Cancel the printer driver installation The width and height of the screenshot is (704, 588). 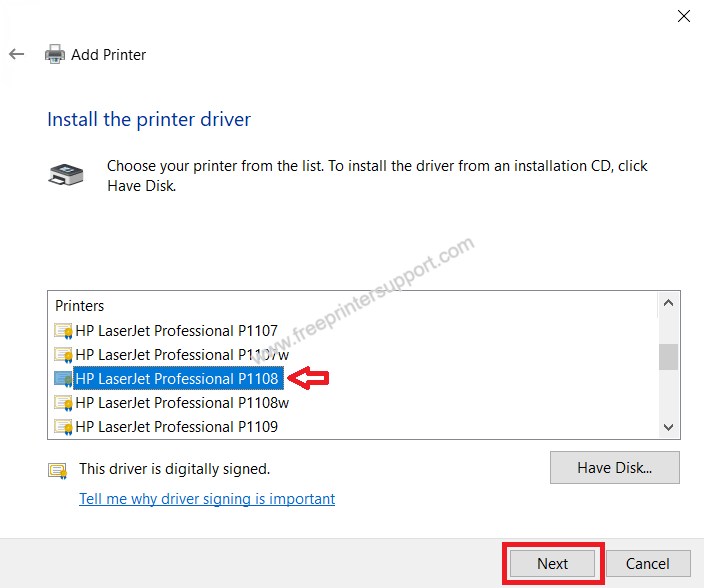(649, 564)
